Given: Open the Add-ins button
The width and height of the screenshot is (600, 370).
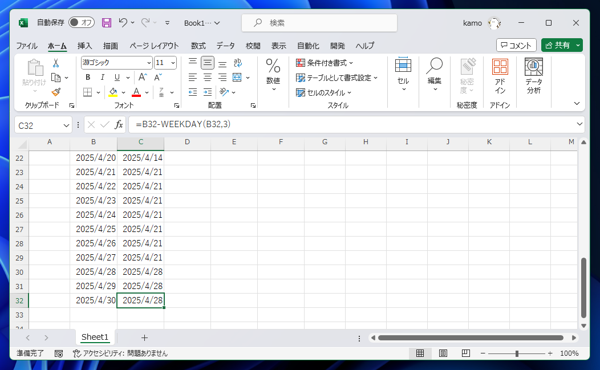Looking at the screenshot, I should click(x=500, y=76).
